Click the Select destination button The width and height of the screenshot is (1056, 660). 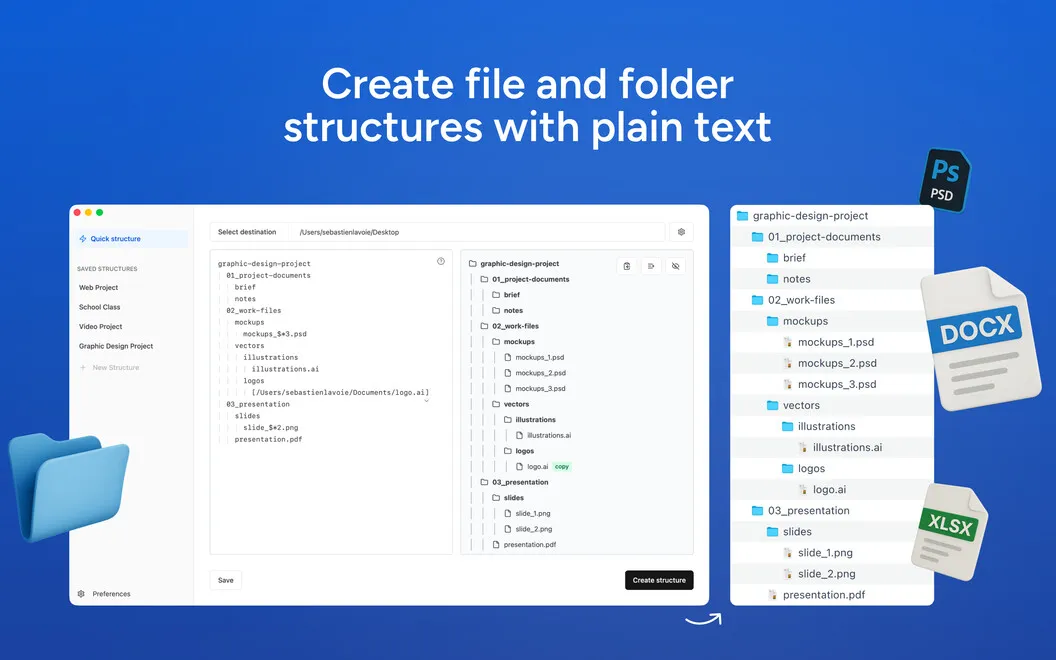[x=247, y=232]
